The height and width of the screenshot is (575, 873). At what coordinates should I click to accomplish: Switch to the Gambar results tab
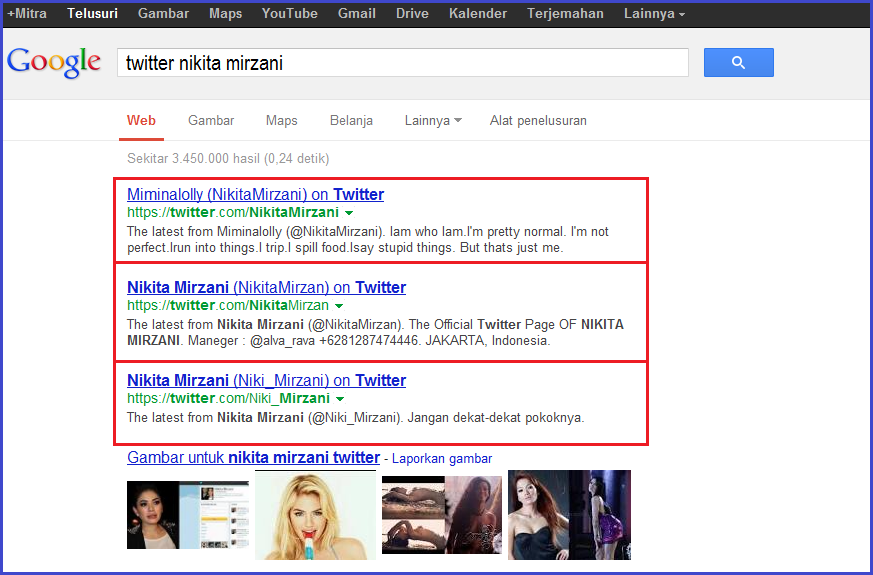211,121
